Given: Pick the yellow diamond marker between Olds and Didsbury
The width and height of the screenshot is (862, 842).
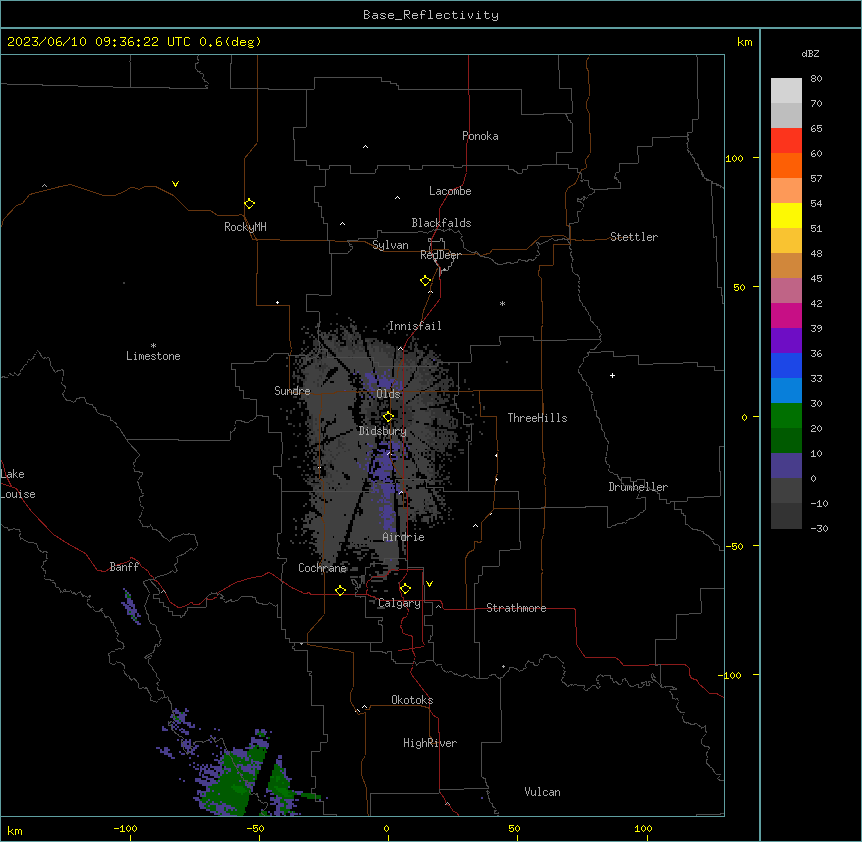Looking at the screenshot, I should pyautogui.click(x=388, y=417).
